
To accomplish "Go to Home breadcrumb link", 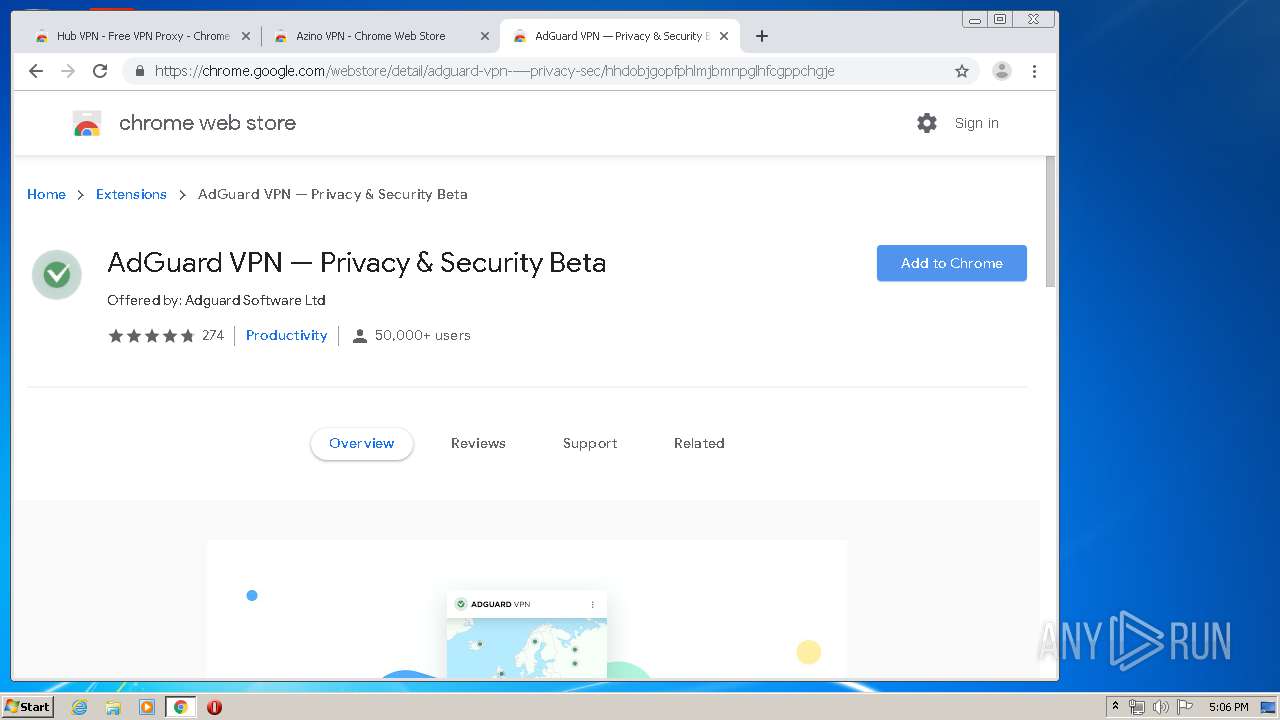I will [x=46, y=194].
